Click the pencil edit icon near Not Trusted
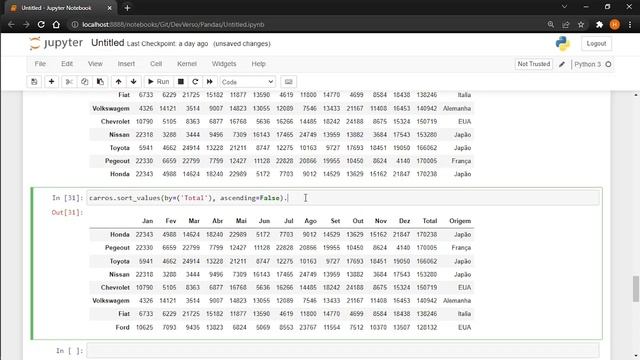Screen dimensions: 640x360 pyautogui.click(x=562, y=64)
